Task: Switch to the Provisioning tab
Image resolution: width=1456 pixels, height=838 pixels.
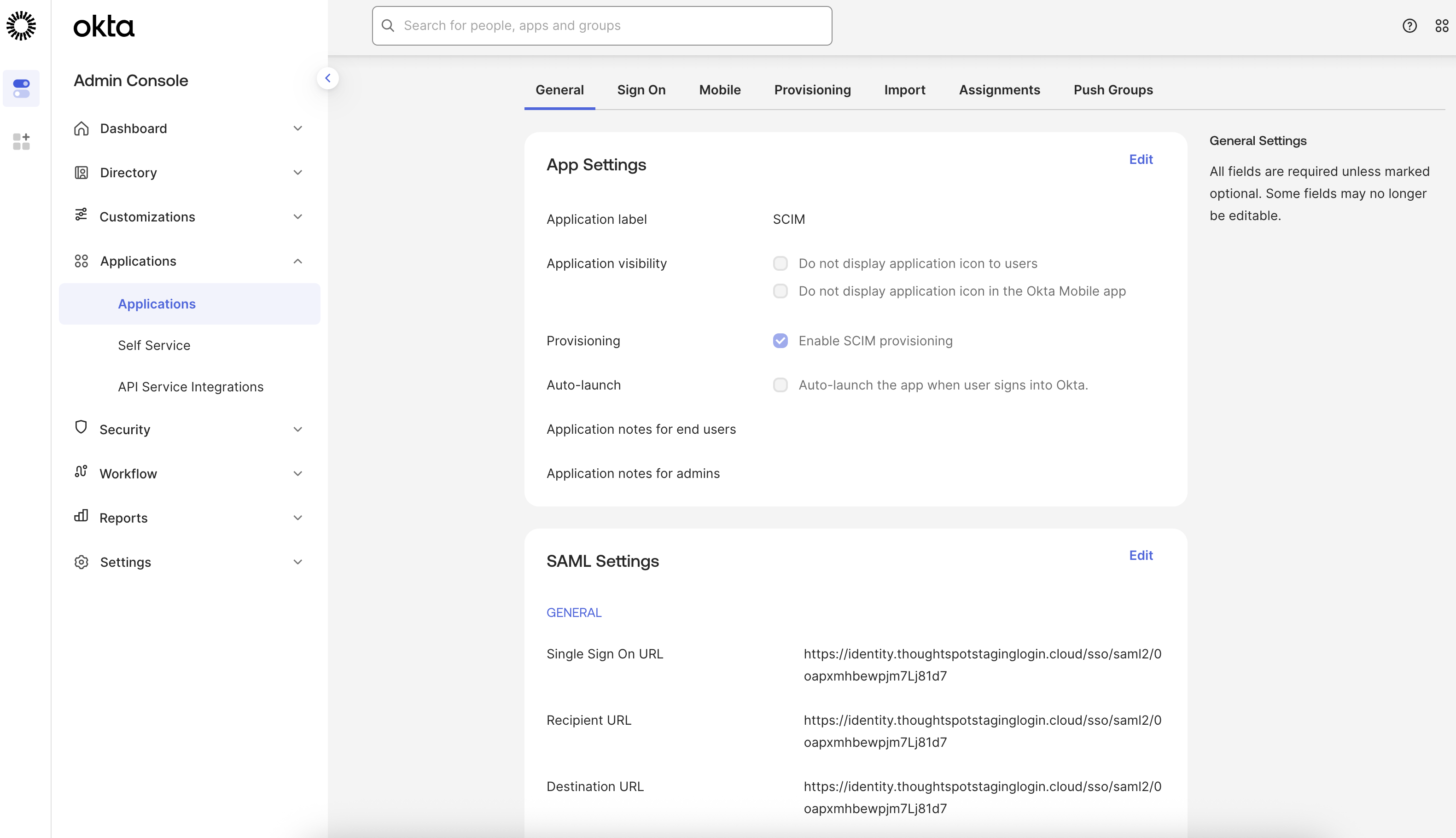Action: (812, 90)
